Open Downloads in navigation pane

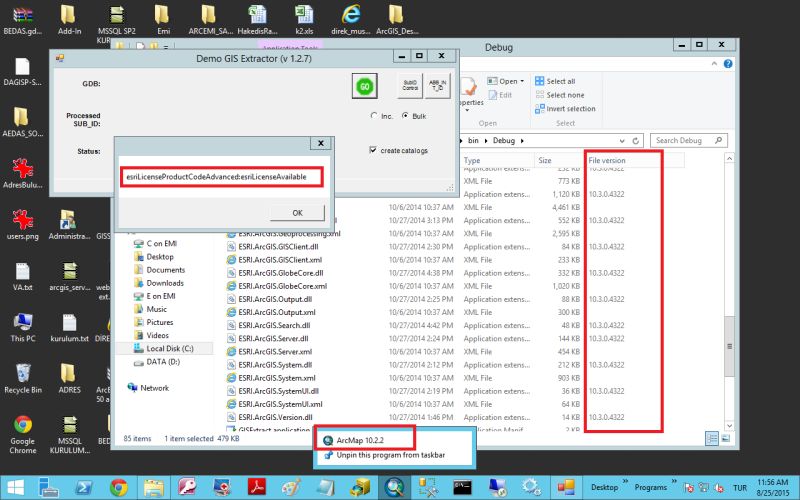click(159, 283)
